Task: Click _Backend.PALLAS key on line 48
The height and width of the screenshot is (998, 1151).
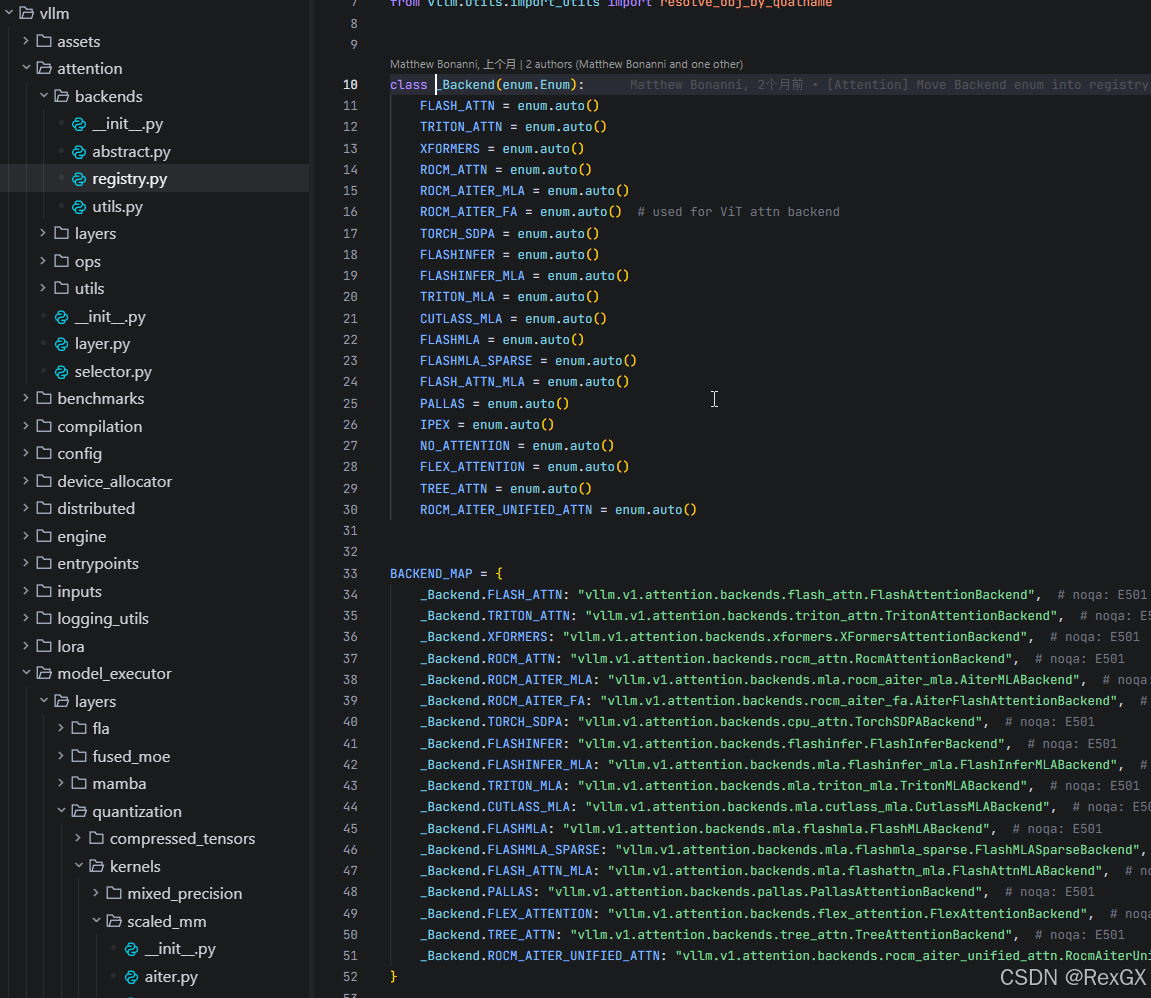Action: (476, 892)
